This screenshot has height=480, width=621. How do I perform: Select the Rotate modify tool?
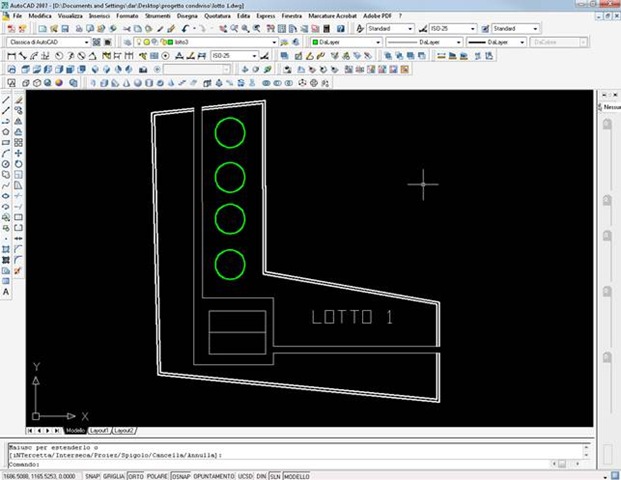(x=19, y=164)
